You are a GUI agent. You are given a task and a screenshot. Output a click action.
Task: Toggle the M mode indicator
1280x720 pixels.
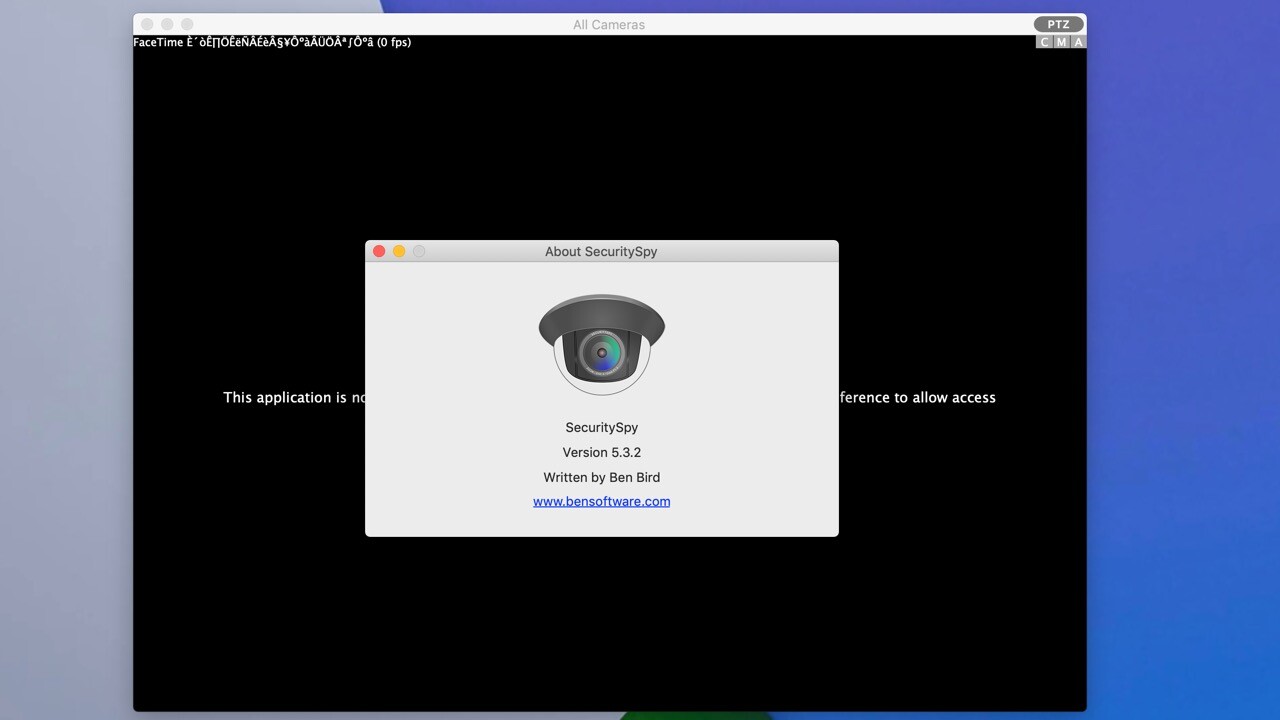pyautogui.click(x=1061, y=42)
